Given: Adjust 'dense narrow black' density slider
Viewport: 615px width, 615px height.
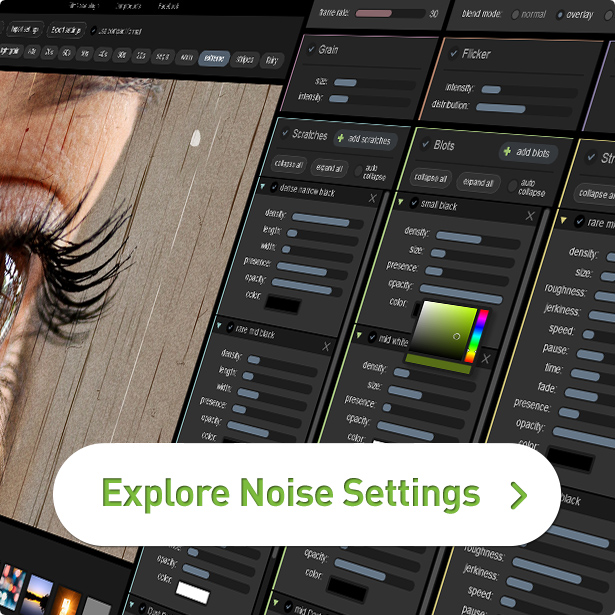Looking at the screenshot, I should (327, 220).
